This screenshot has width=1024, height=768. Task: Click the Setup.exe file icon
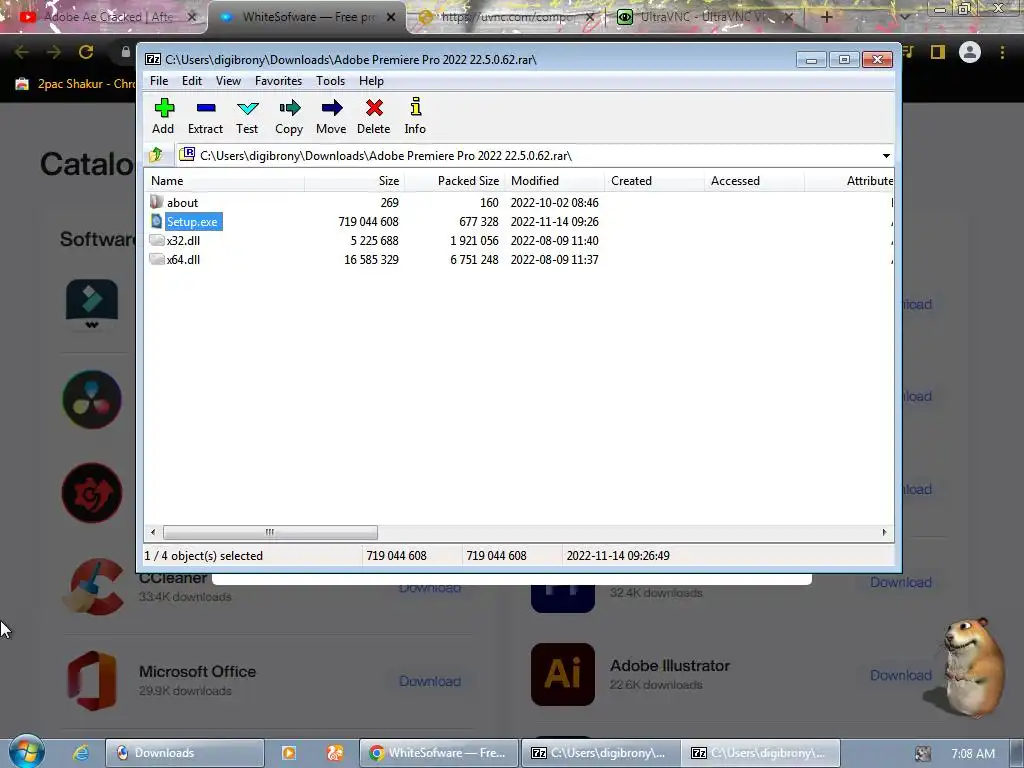[x=156, y=221]
